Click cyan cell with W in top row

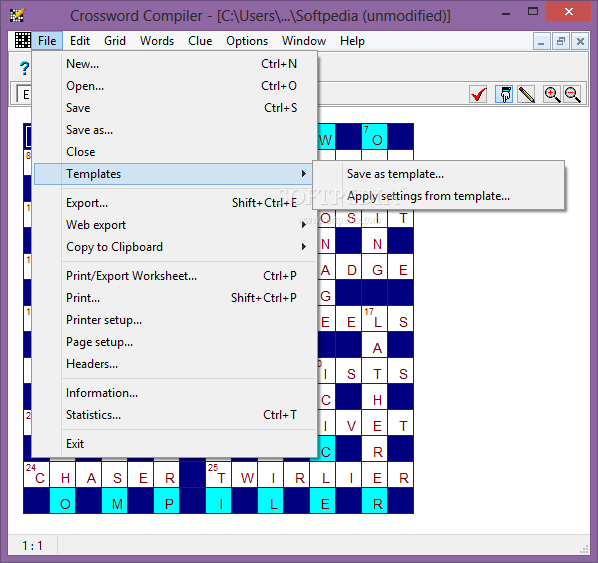(x=326, y=137)
